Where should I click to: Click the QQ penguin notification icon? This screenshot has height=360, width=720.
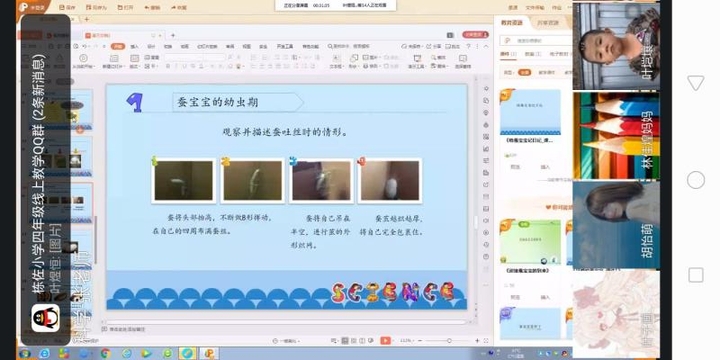(x=45, y=318)
